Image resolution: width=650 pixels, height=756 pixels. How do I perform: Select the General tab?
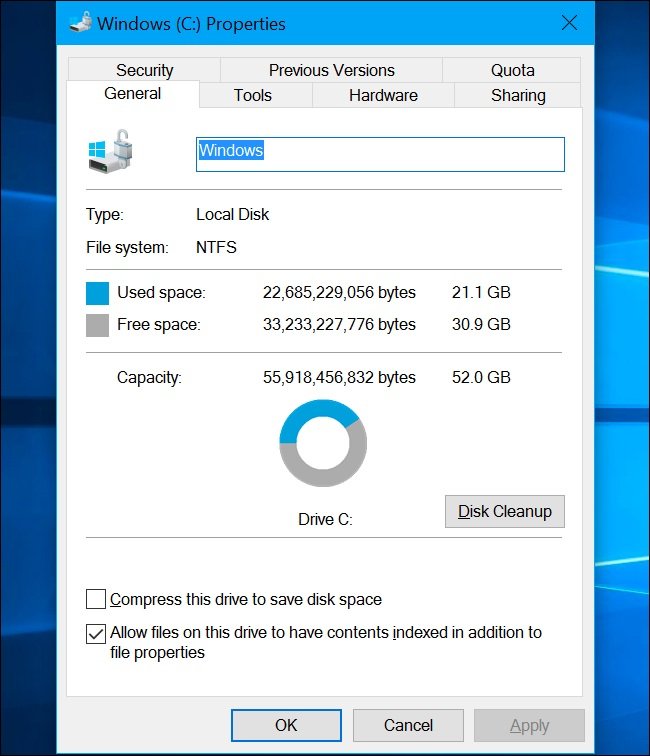point(133,94)
